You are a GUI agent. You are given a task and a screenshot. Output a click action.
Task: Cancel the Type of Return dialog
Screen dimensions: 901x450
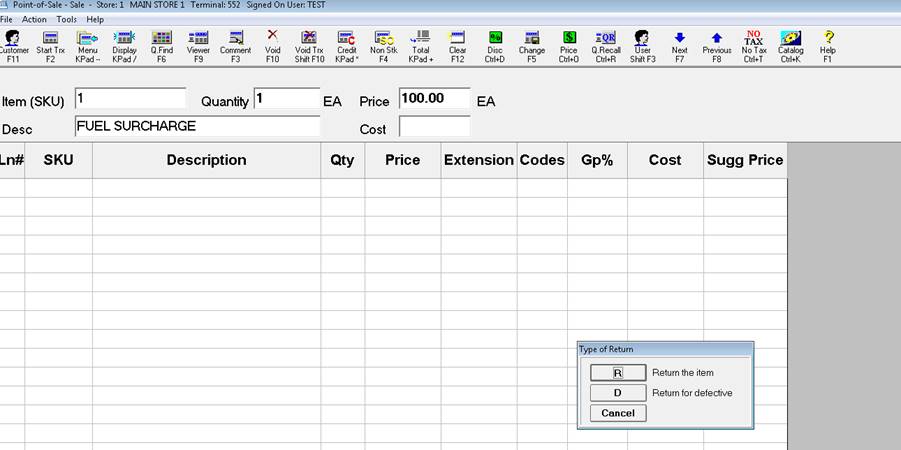617,413
